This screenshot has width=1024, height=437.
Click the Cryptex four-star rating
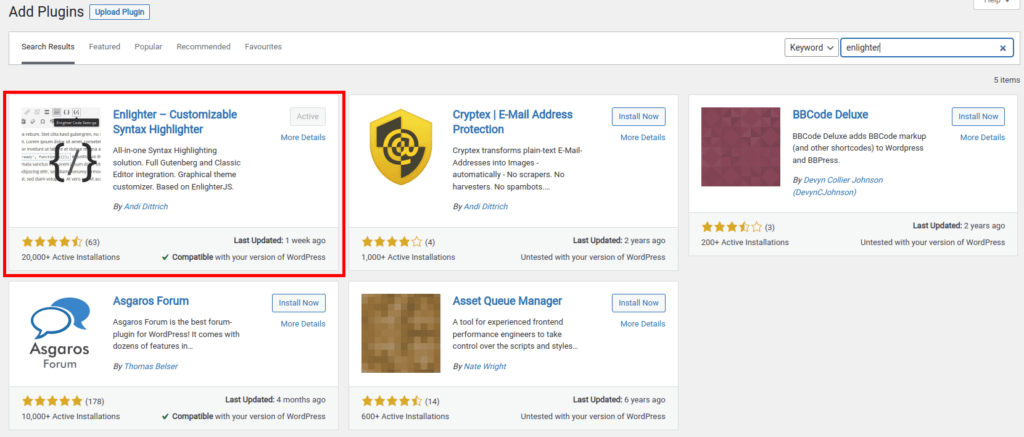coord(392,242)
